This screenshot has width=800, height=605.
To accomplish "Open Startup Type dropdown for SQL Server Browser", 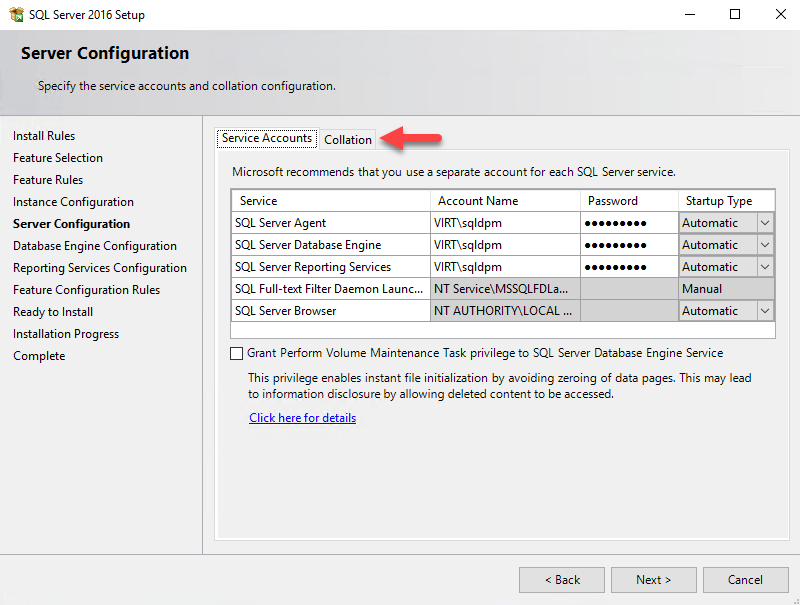I will (x=765, y=311).
